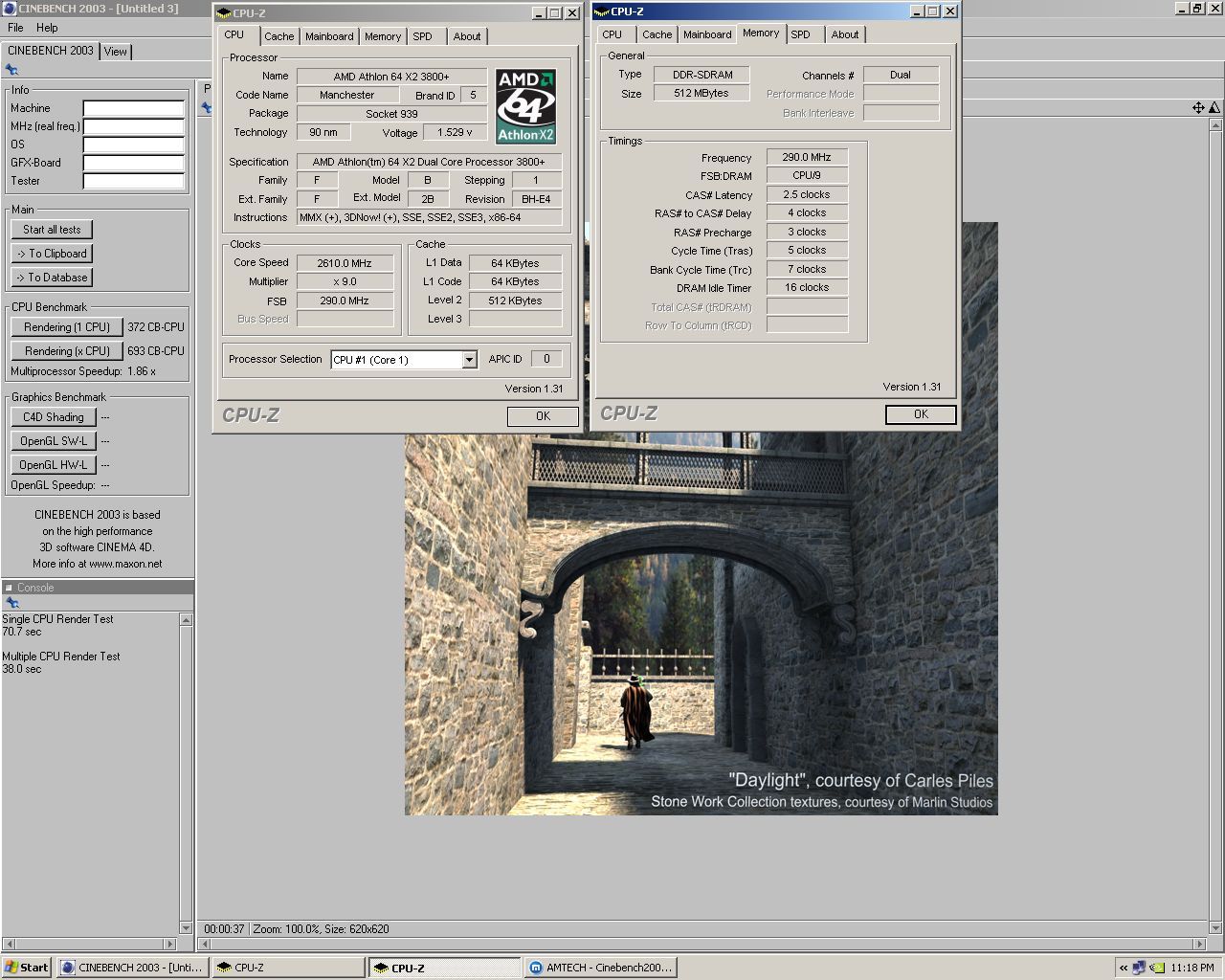The height and width of the screenshot is (980, 1225).
Task: Click the triangle icon at viewport top right
Action: tap(1214, 108)
